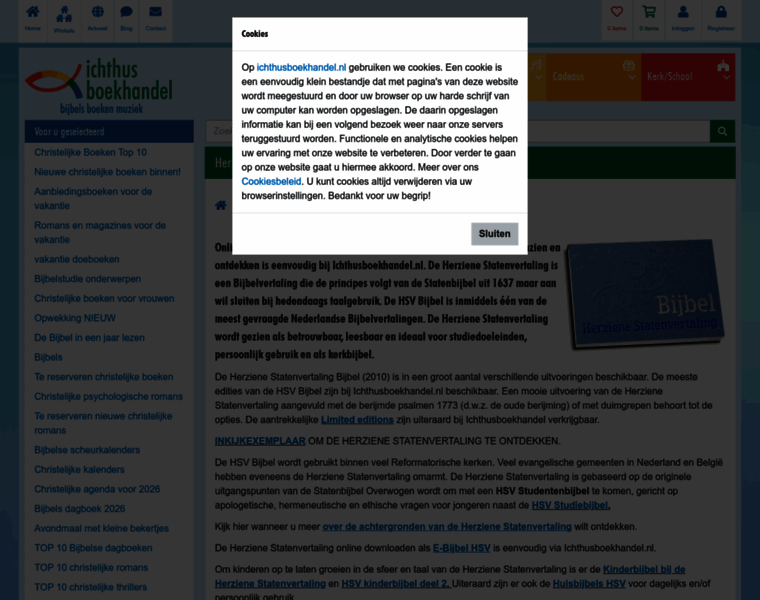Click the Registreer lock icon
Screen dimensions: 760x600
(721, 18)
